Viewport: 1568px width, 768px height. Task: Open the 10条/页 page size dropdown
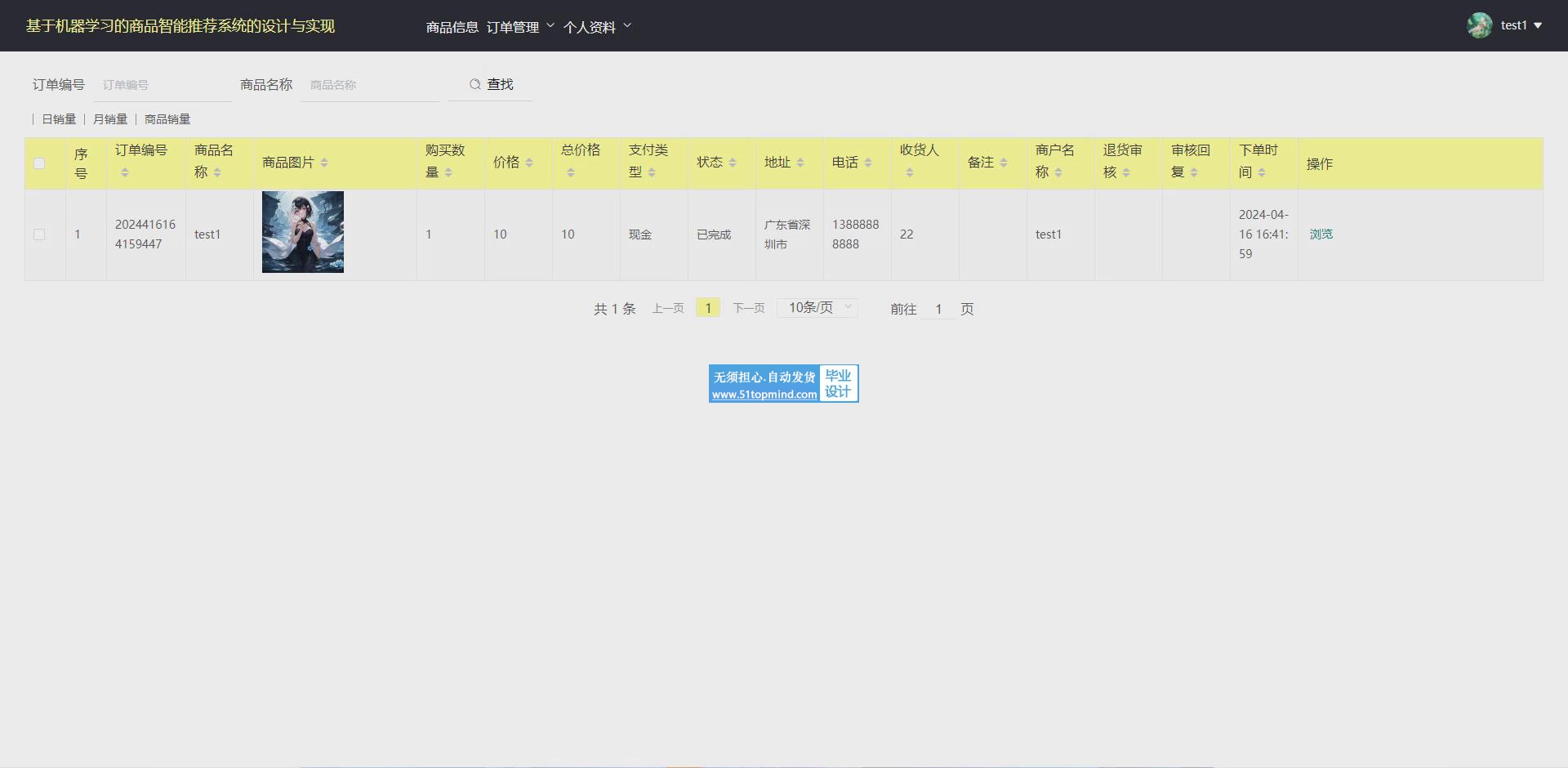point(817,307)
